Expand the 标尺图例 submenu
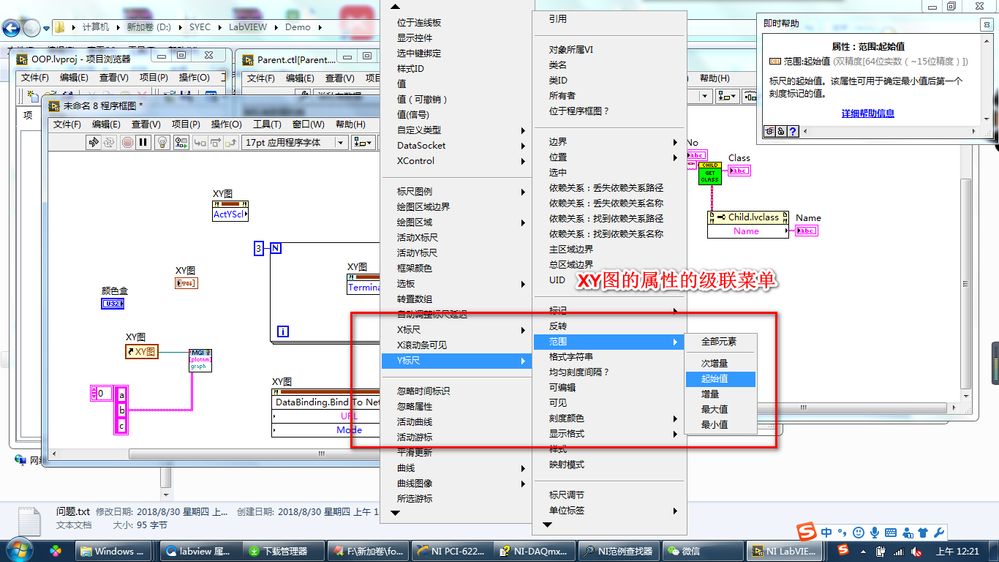The image size is (999, 562). tap(456, 191)
